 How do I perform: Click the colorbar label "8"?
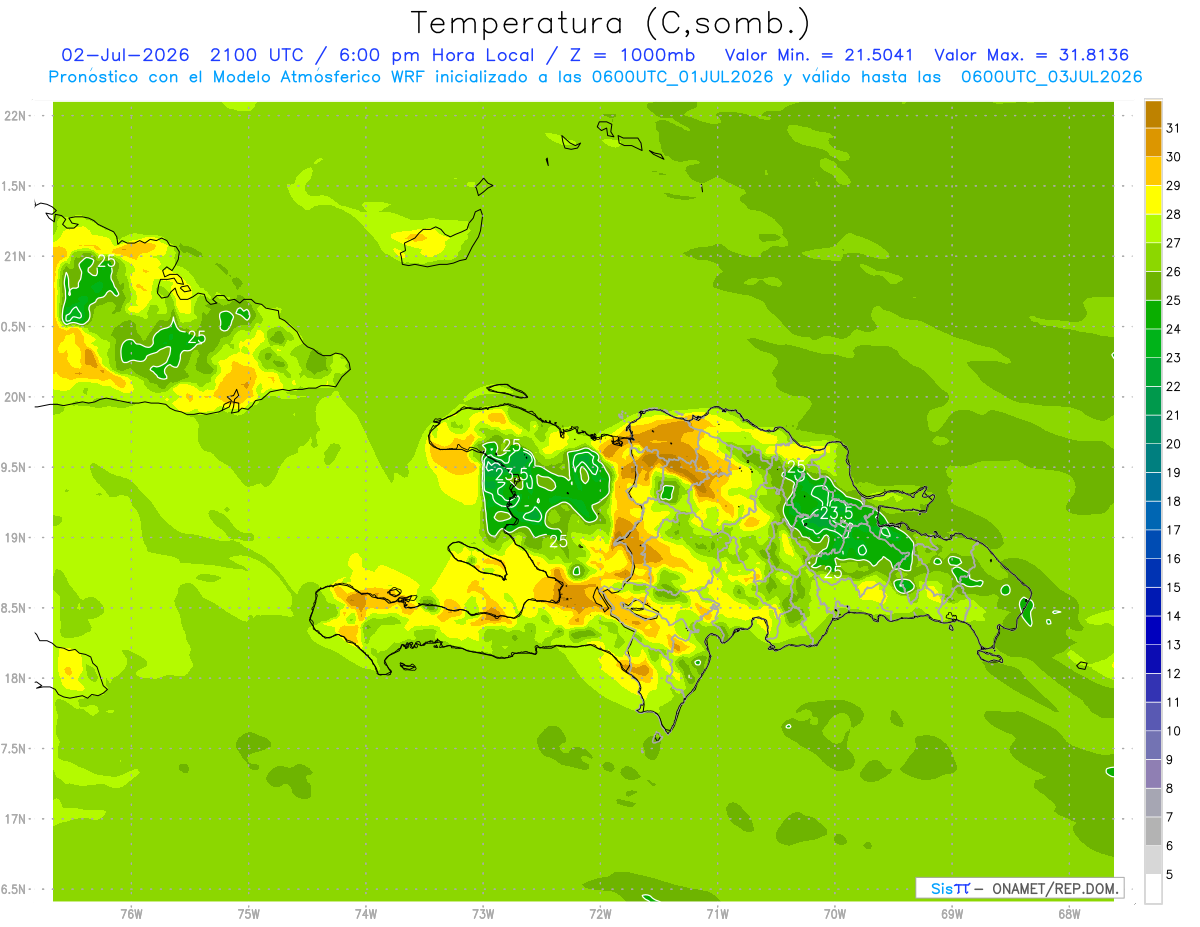click(x=1170, y=789)
